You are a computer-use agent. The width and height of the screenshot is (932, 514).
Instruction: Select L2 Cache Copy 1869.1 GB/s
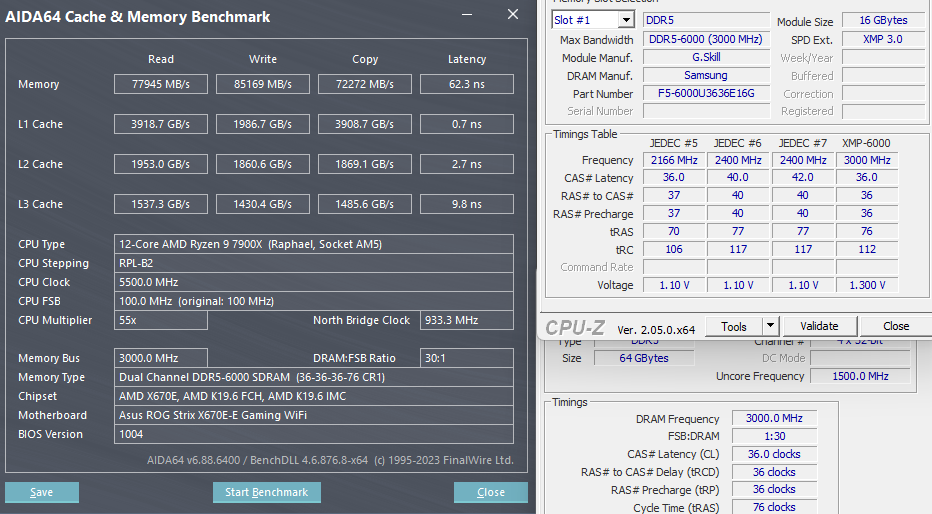click(x=364, y=164)
